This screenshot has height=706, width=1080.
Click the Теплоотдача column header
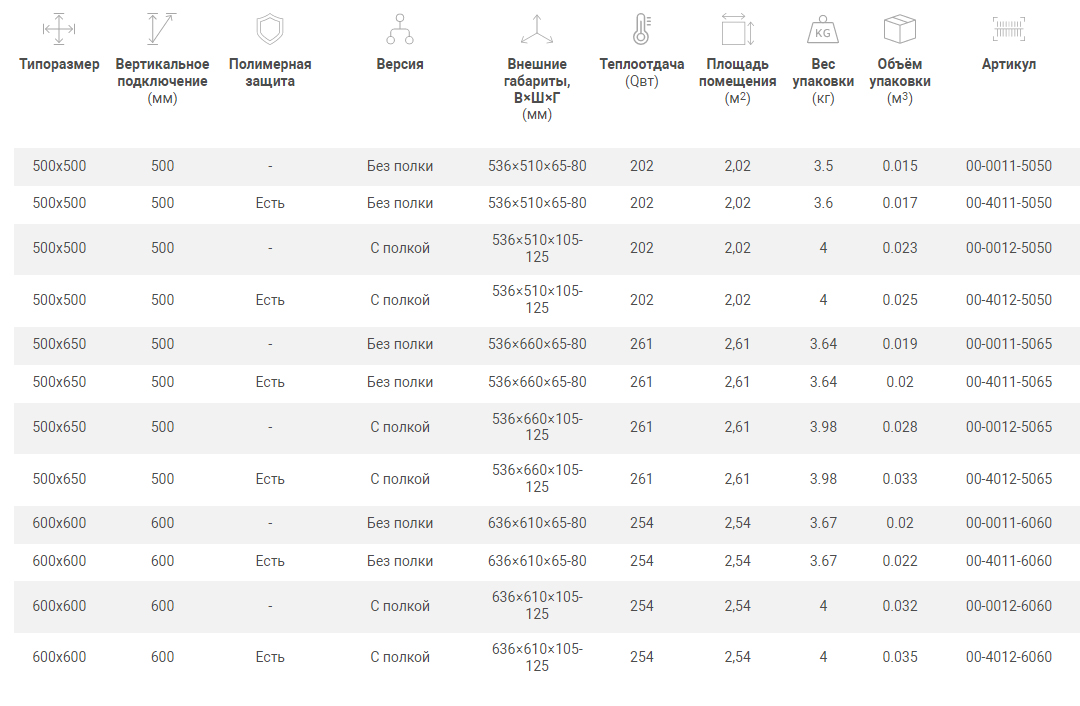tap(642, 64)
